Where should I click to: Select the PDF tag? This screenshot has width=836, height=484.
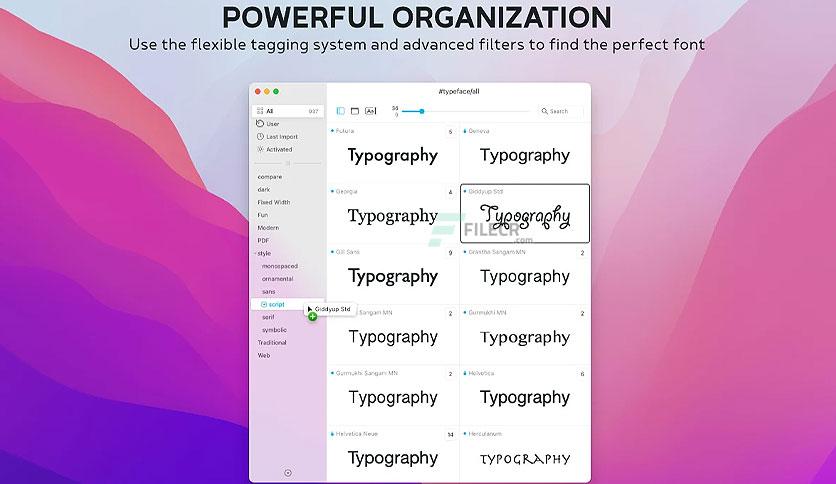(263, 240)
